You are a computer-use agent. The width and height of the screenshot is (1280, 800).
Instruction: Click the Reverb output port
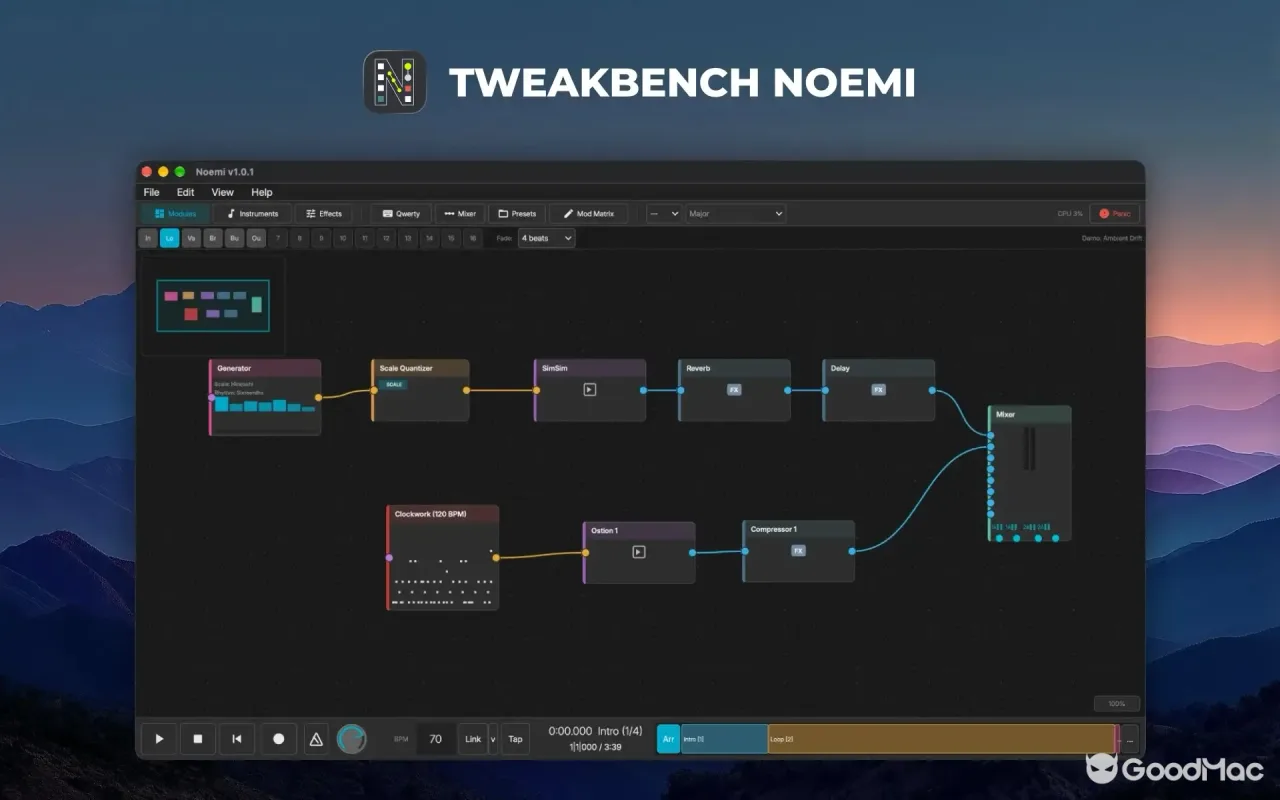pos(788,390)
